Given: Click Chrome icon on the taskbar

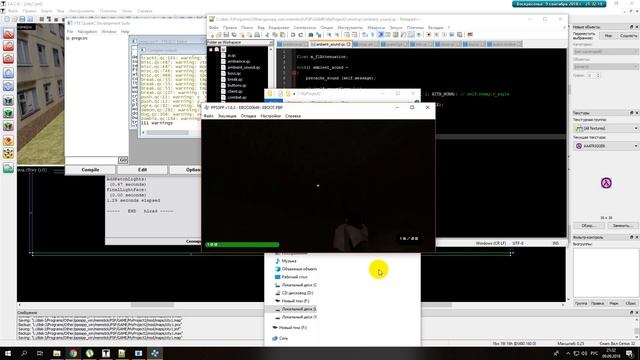Looking at the screenshot, I should point(73,353).
